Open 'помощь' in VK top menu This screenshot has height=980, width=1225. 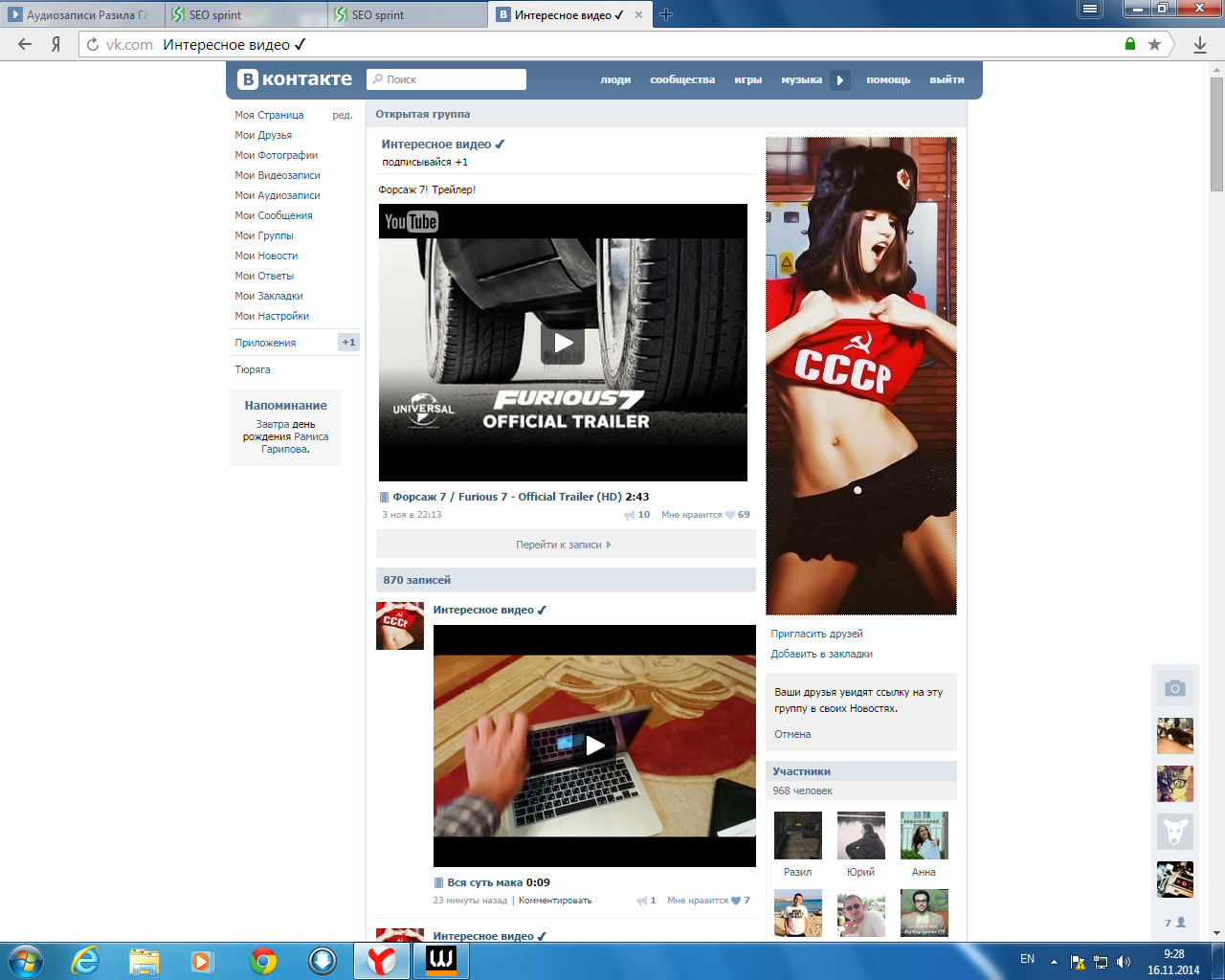pos(888,80)
